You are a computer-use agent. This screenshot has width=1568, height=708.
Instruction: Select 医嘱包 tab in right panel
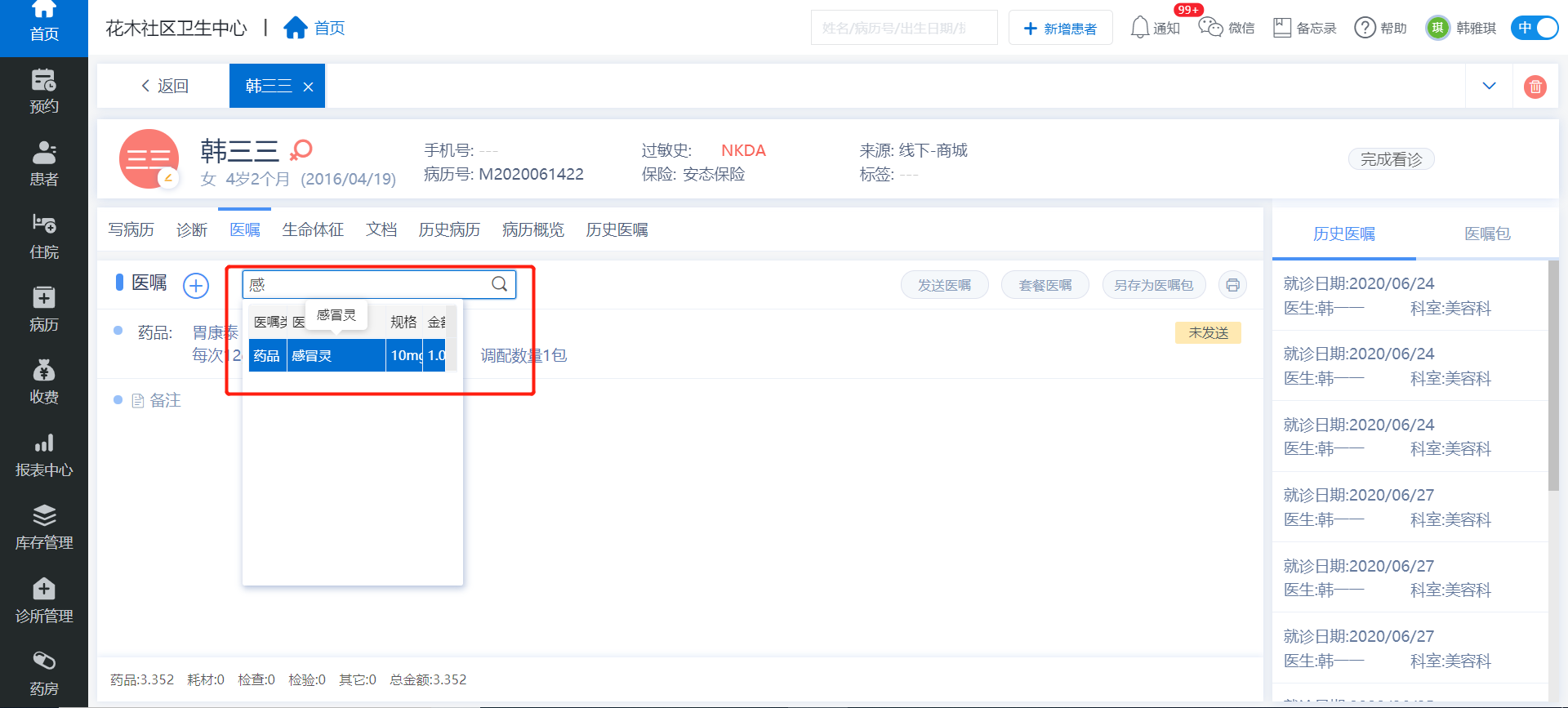click(x=1487, y=234)
